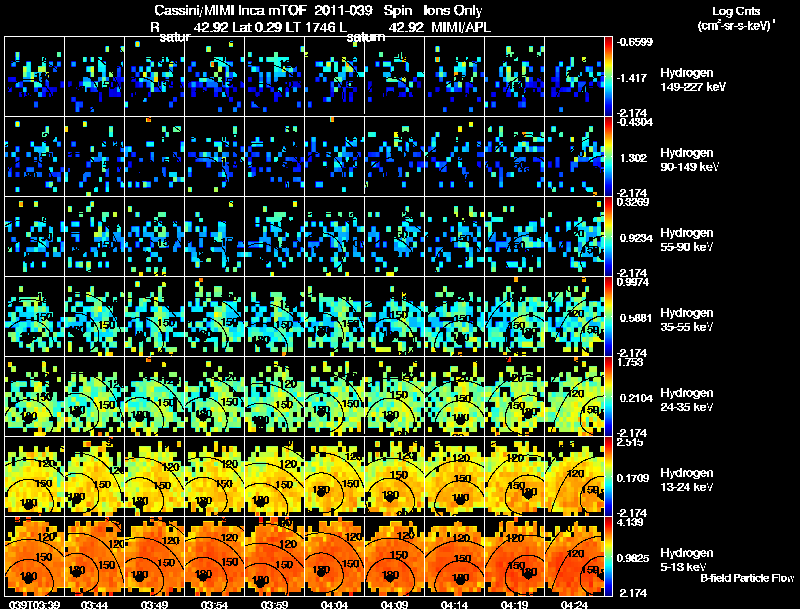Open the 13-24 keV image at 03:59

pos(274,476)
